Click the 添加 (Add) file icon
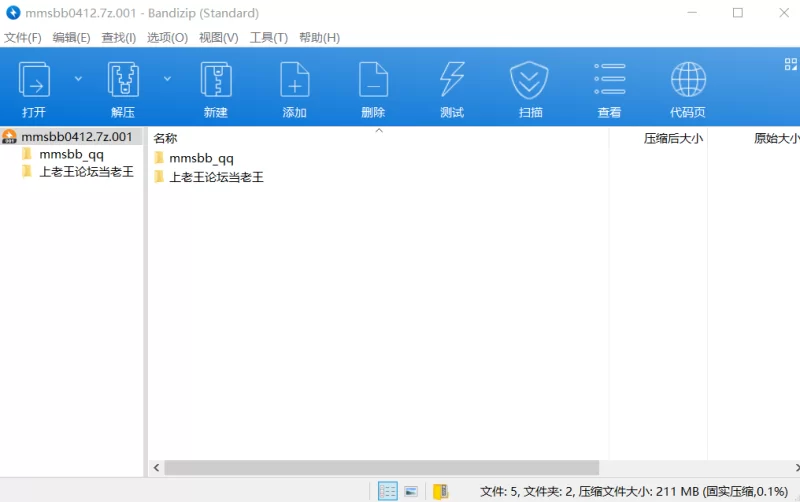The image size is (800, 502). click(x=294, y=80)
